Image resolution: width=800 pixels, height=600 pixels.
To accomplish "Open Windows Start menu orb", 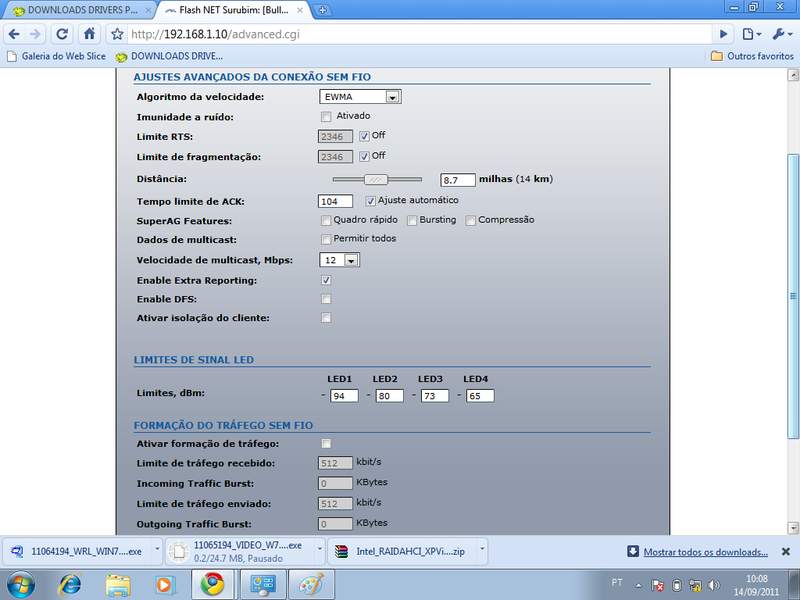I will click(x=20, y=585).
